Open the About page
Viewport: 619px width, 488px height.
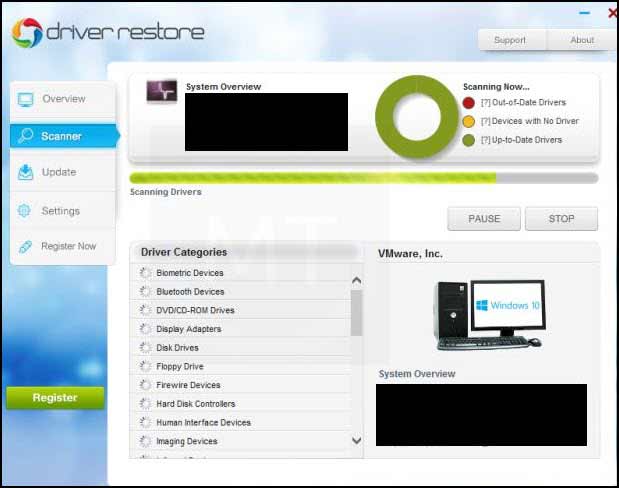(581, 40)
